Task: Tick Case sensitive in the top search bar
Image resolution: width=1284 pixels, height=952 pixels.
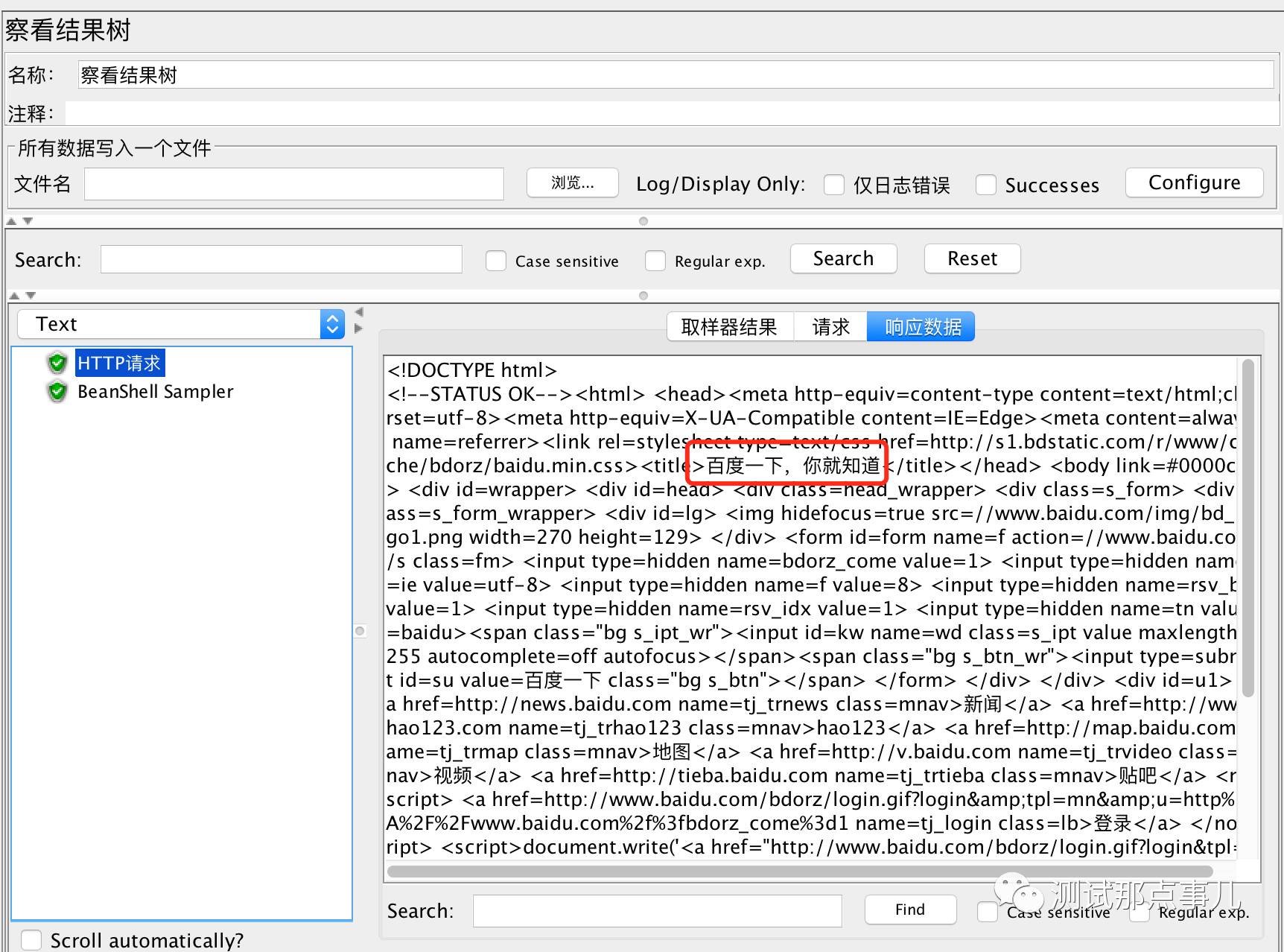Action: tap(496, 261)
